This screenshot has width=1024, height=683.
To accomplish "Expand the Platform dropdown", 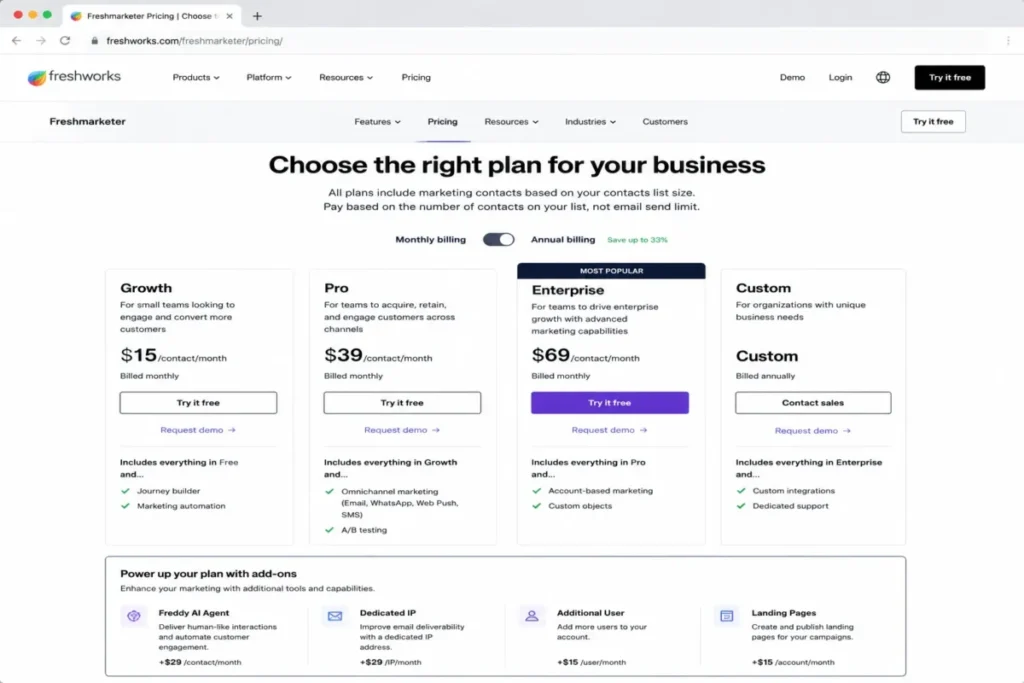I will pos(268,77).
